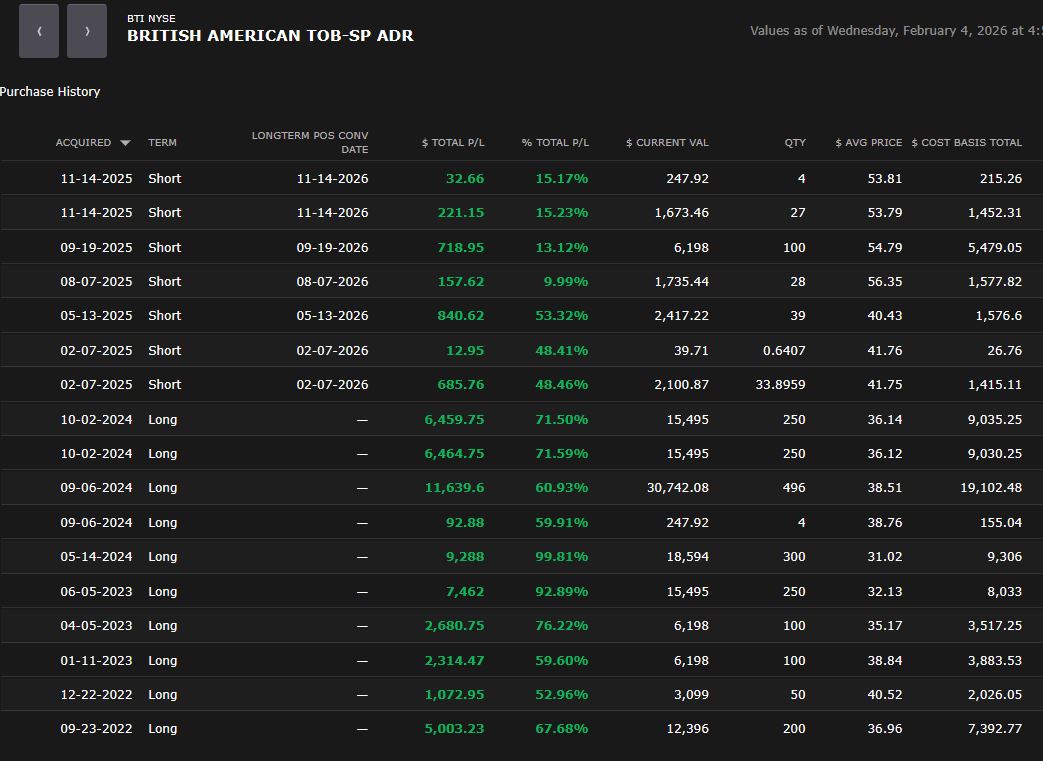1043x761 pixels.
Task: Sort by QTY column header
Action: point(795,142)
